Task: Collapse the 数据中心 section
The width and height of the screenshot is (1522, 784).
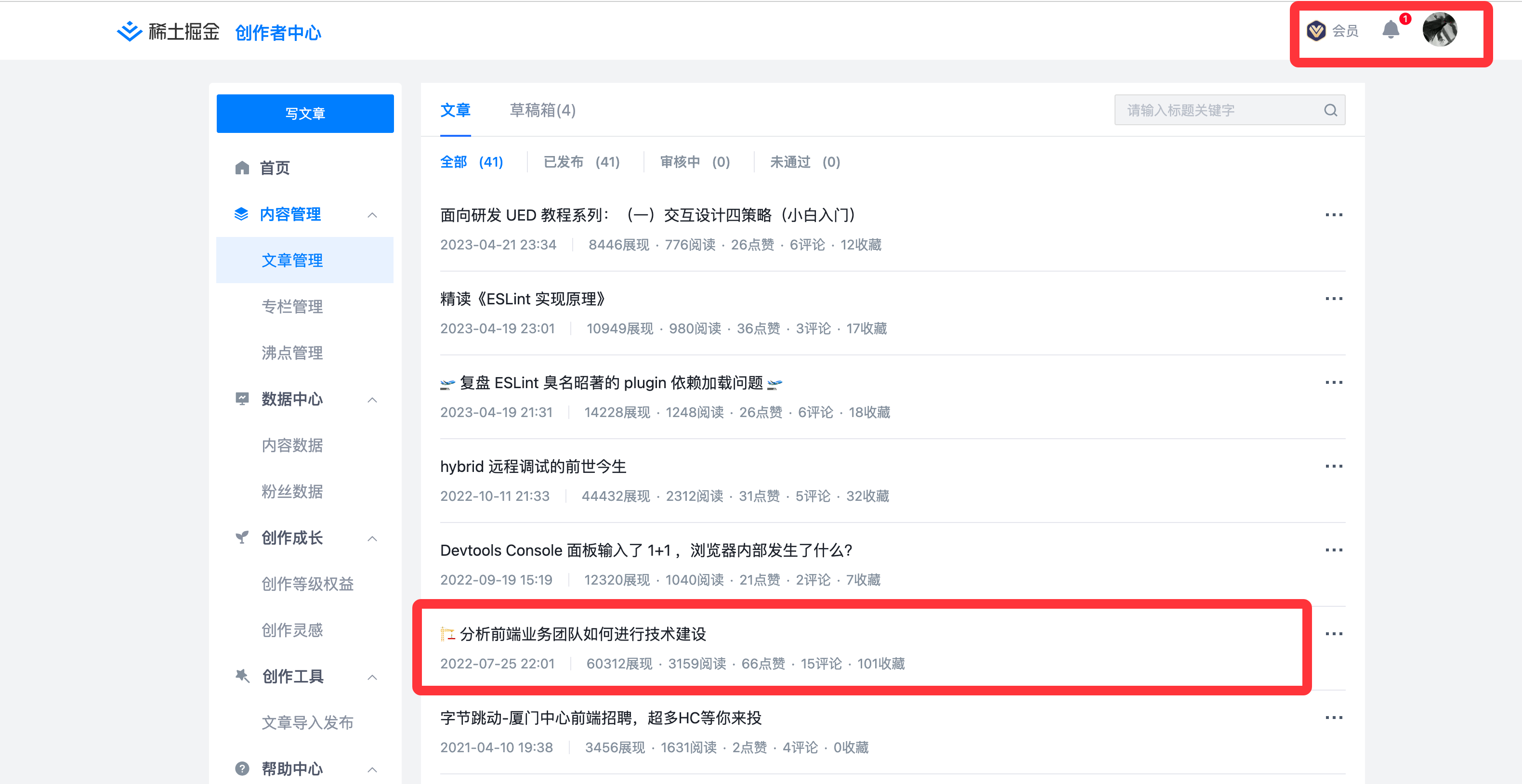Action: (x=372, y=400)
